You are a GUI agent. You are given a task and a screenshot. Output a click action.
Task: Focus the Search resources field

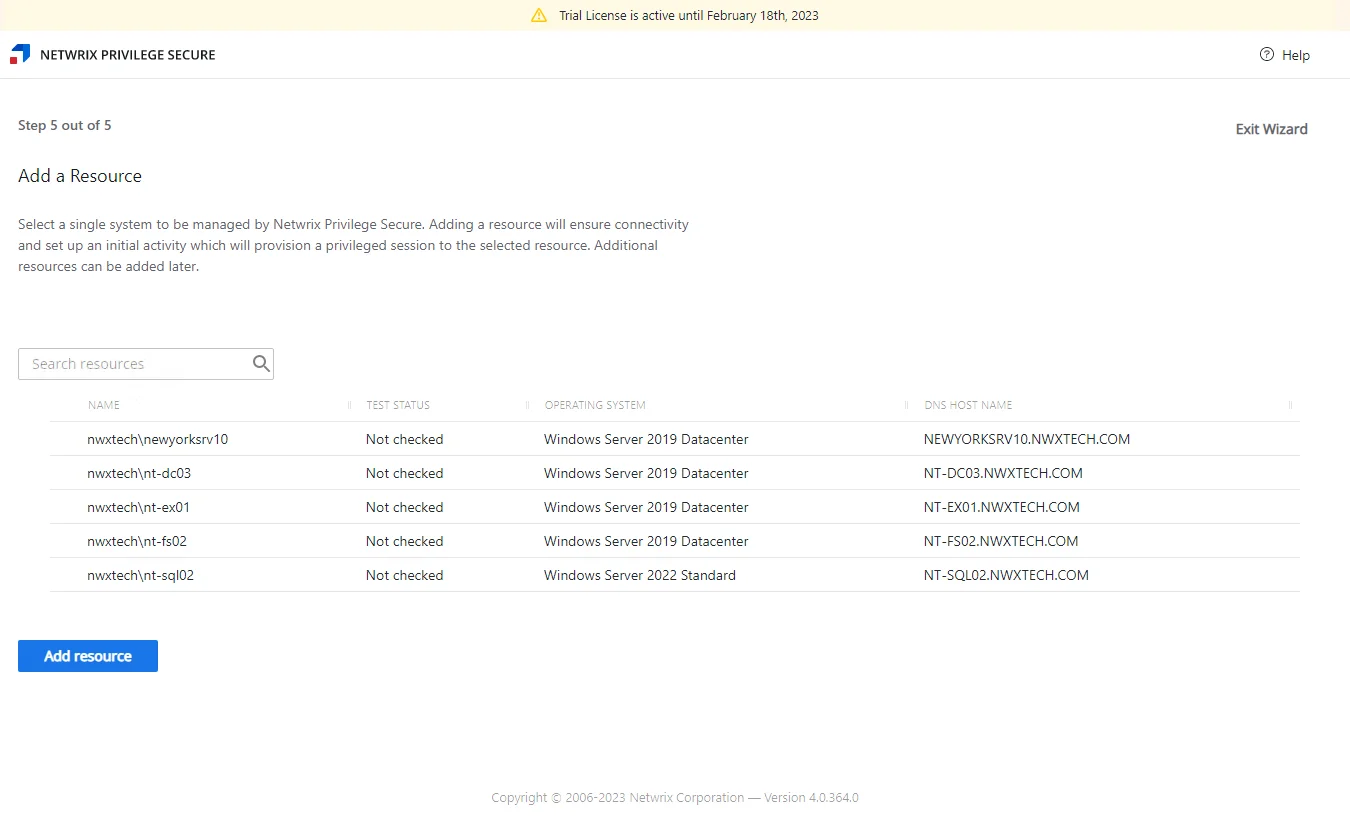pyautogui.click(x=146, y=364)
